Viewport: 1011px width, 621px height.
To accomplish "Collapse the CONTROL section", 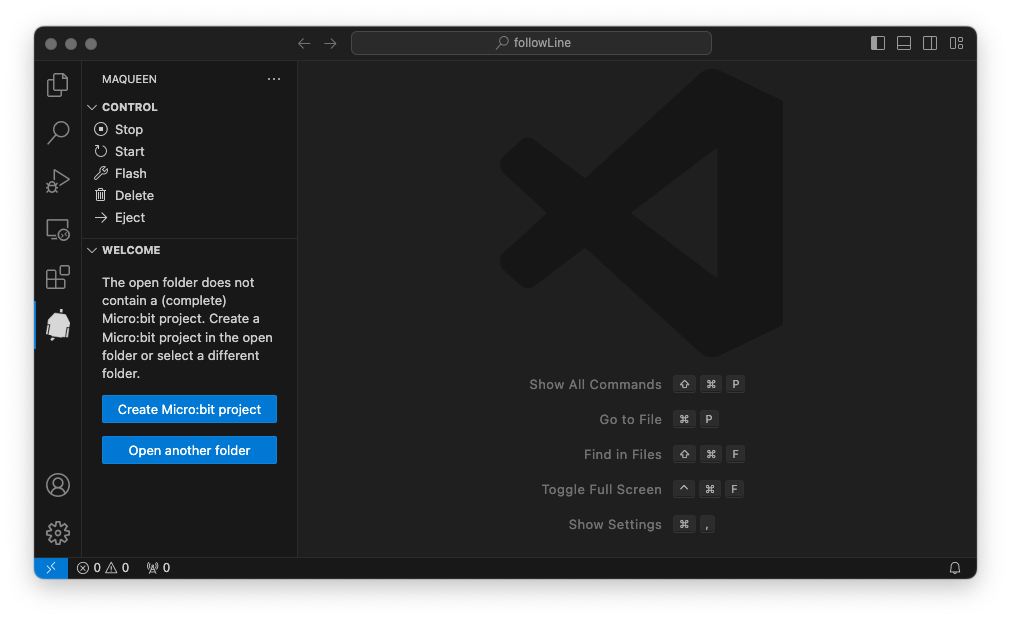I will [x=92, y=107].
